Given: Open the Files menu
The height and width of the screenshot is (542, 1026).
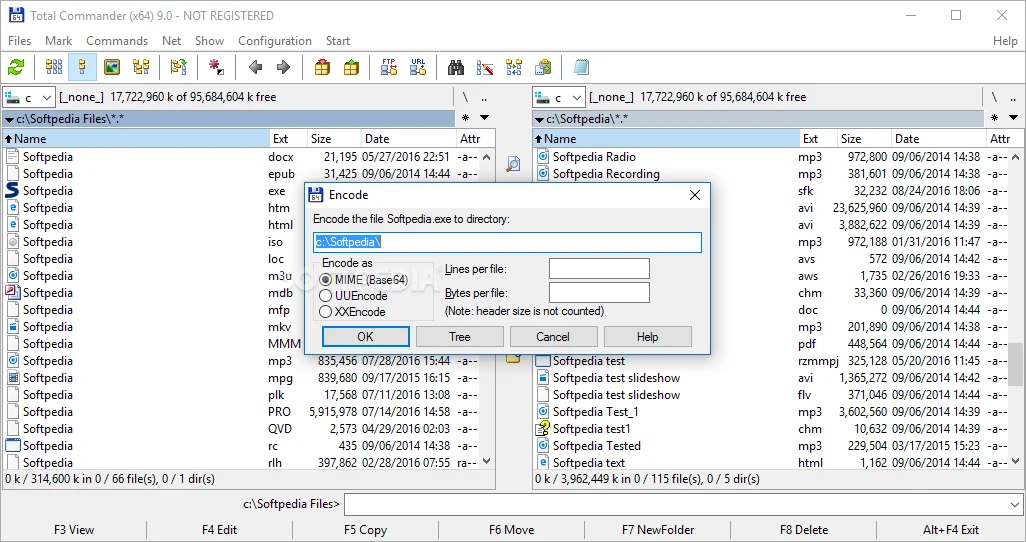Looking at the screenshot, I should 20,41.
